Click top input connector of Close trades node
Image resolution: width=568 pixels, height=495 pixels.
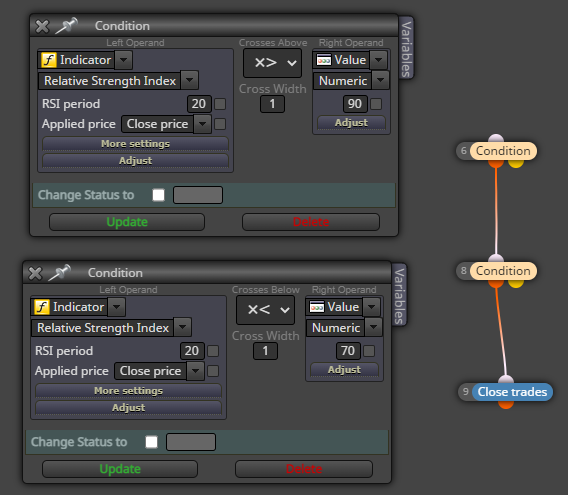pyautogui.click(x=506, y=379)
